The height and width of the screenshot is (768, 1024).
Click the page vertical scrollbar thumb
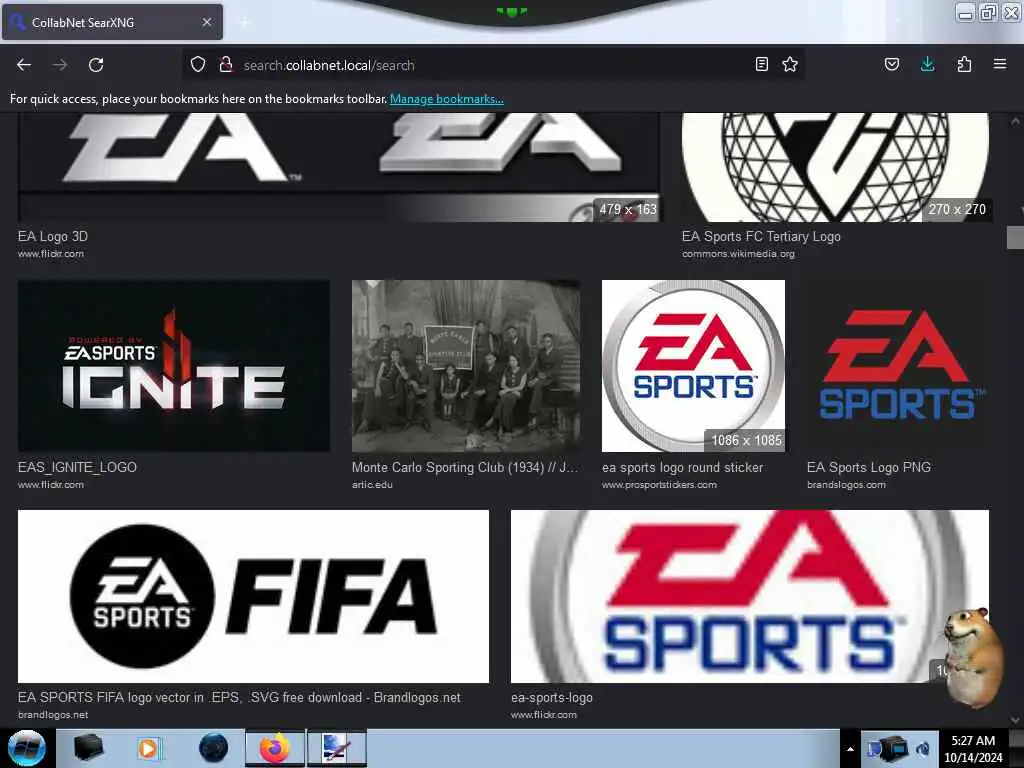click(x=1015, y=238)
